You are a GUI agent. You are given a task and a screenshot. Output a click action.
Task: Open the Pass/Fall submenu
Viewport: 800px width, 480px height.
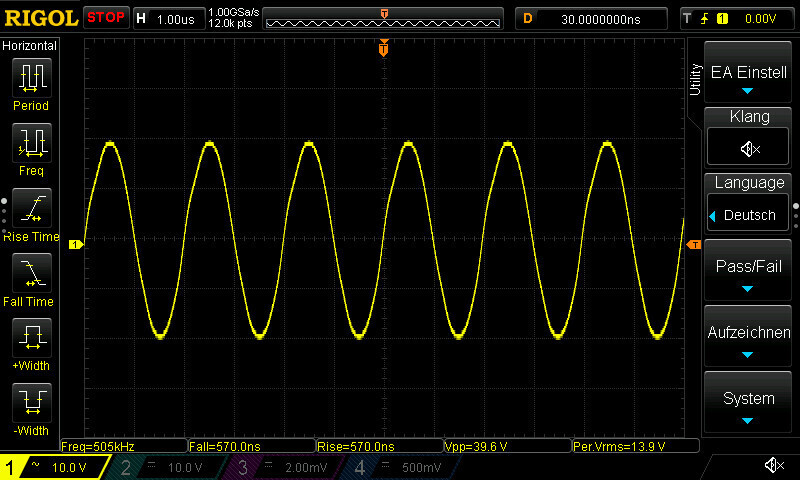pyautogui.click(x=748, y=270)
